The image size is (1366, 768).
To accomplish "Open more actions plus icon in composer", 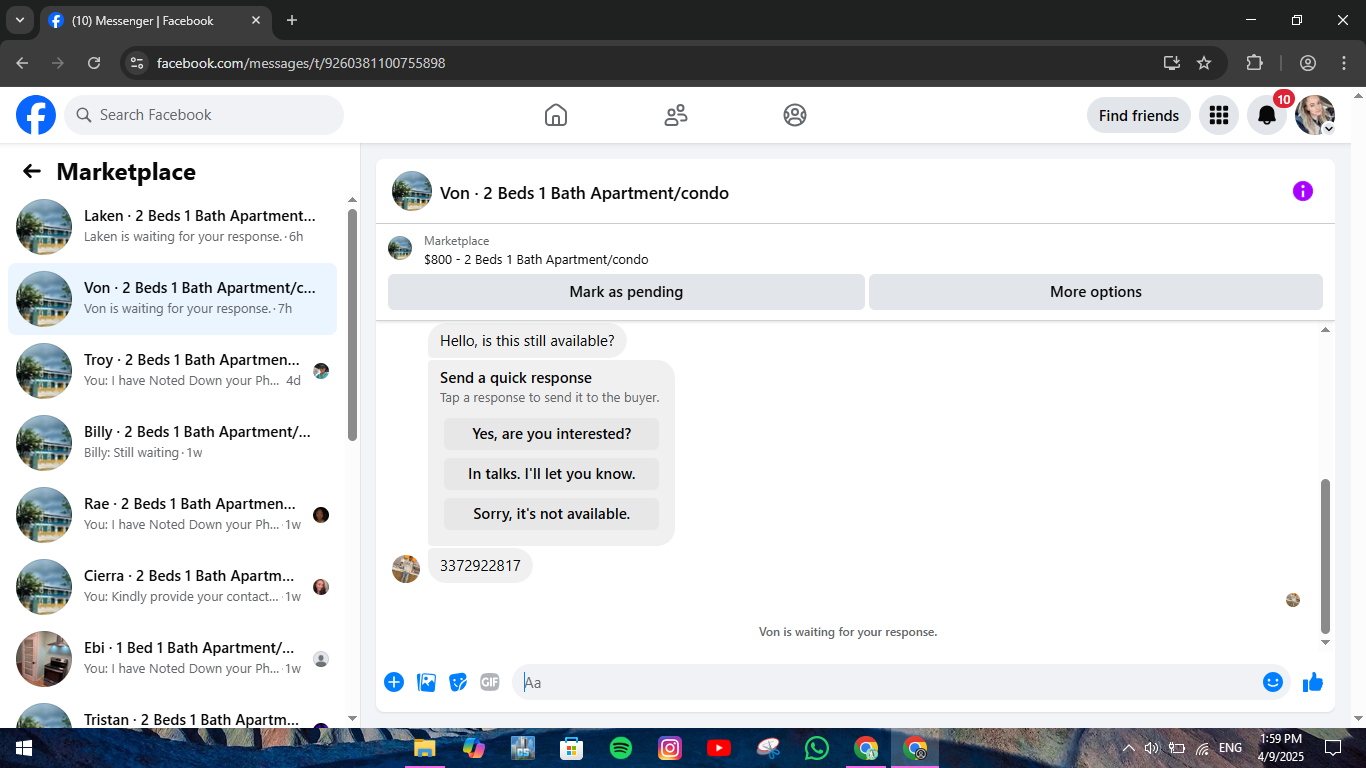I will [394, 682].
